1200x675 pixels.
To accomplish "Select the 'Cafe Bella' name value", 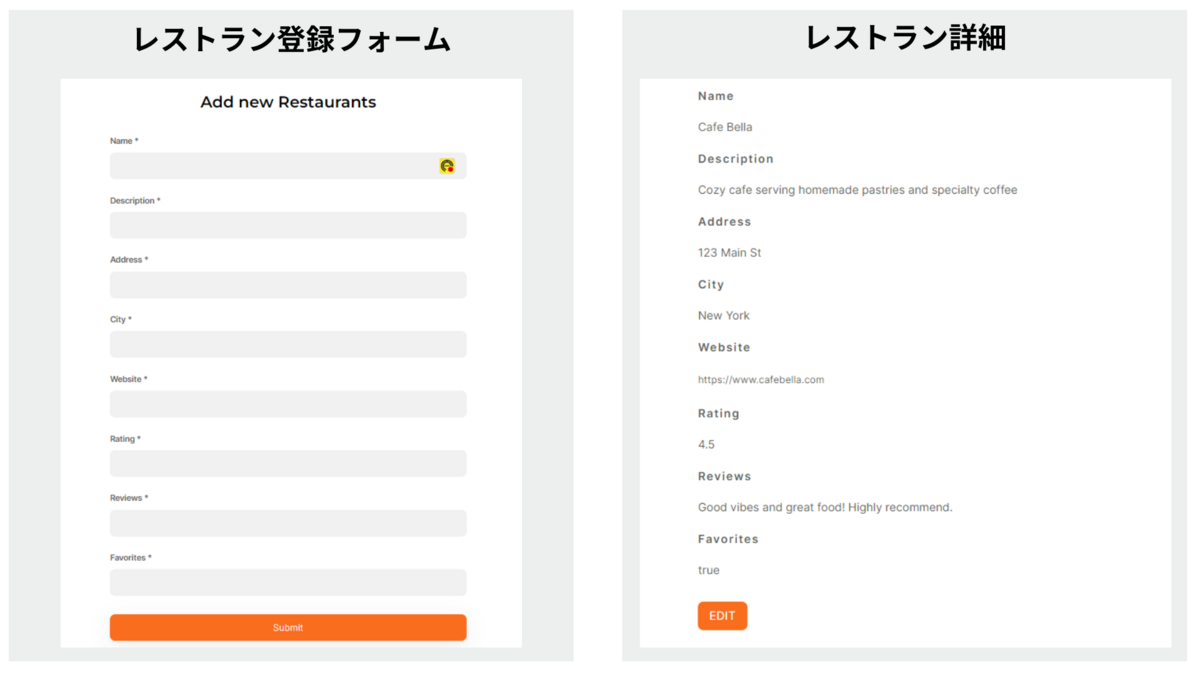I will [x=725, y=127].
